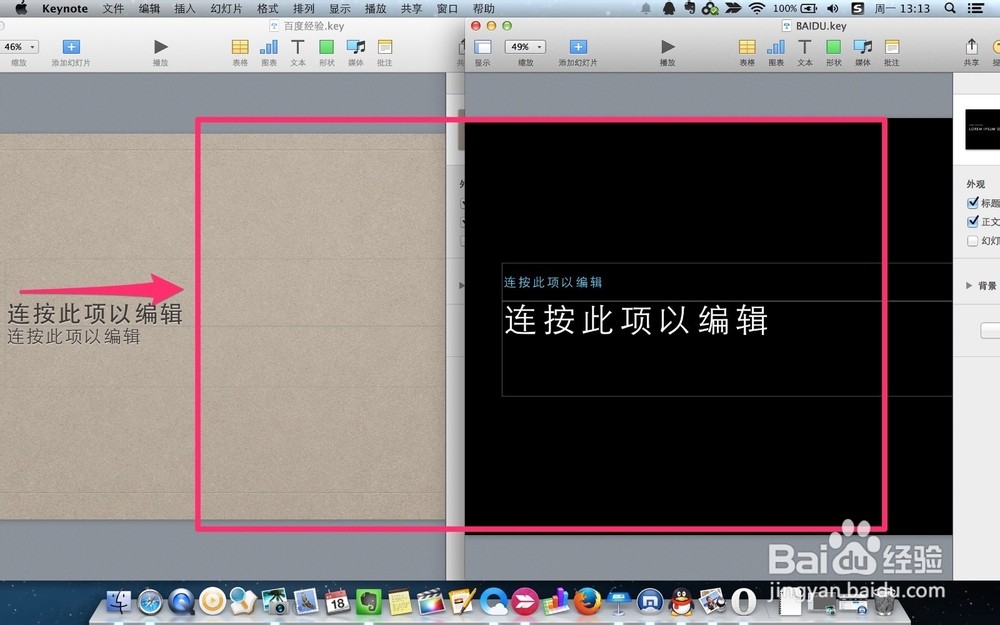Image resolution: width=1000 pixels, height=625 pixels.
Task: Open the 播放 menu in the menu bar
Action: [x=376, y=8]
